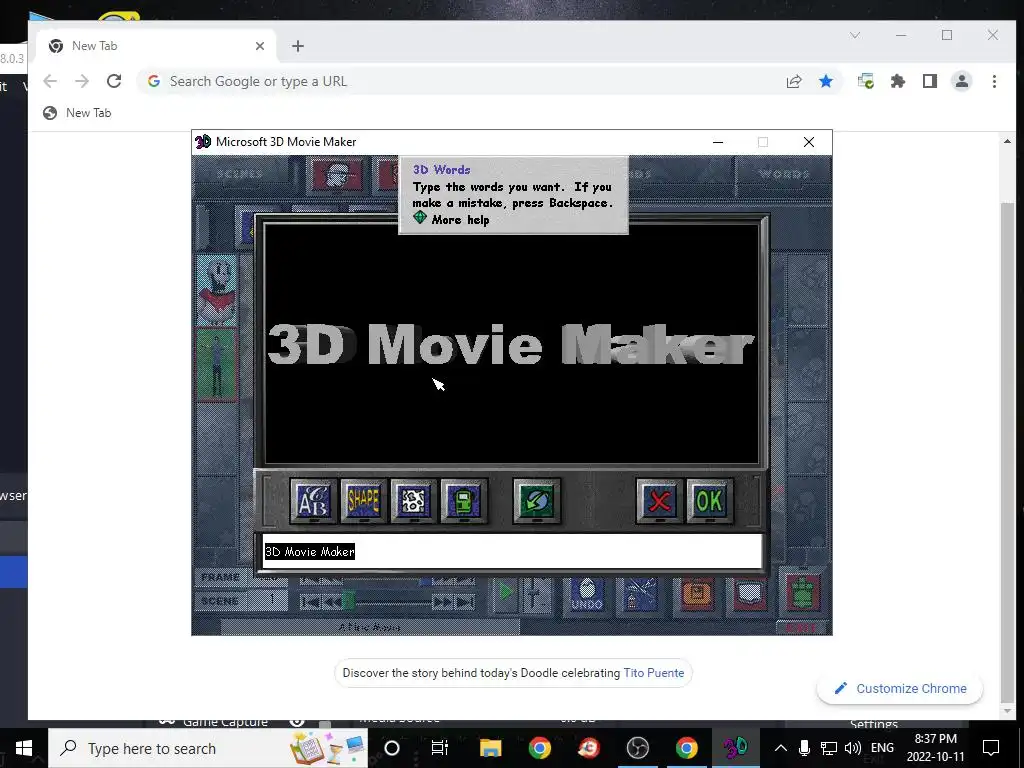
Task: Open the spotted texture costume button
Action: (413, 501)
